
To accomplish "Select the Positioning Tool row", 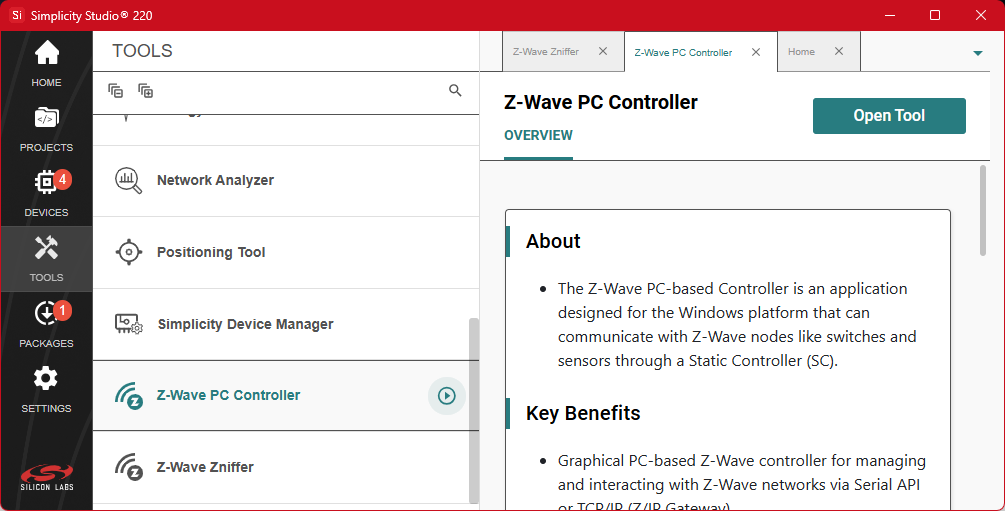I will point(286,253).
